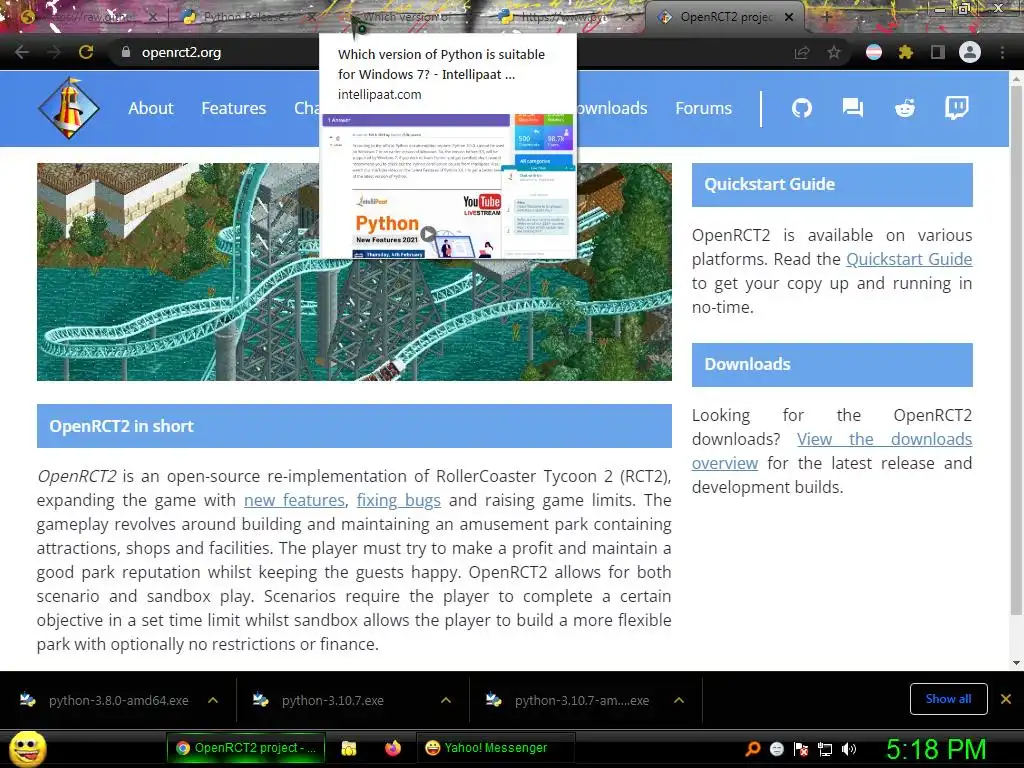Expand options for python-3.8.0-amd64.exe download
This screenshot has width=1024, height=768.
tap(213, 700)
